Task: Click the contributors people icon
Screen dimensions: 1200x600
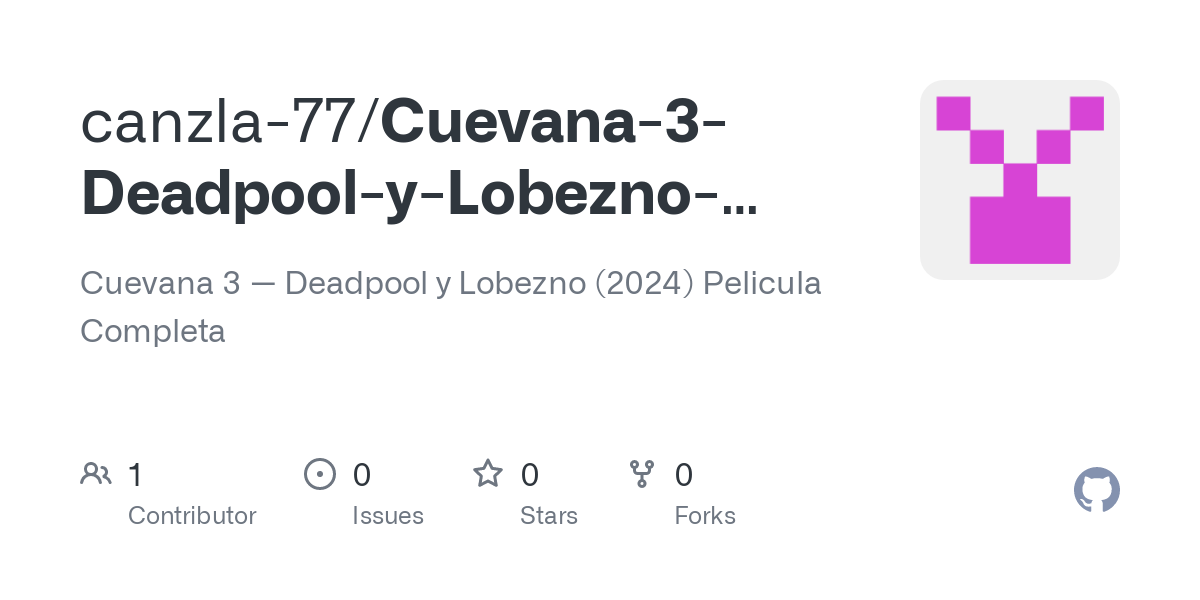Action: click(x=96, y=474)
